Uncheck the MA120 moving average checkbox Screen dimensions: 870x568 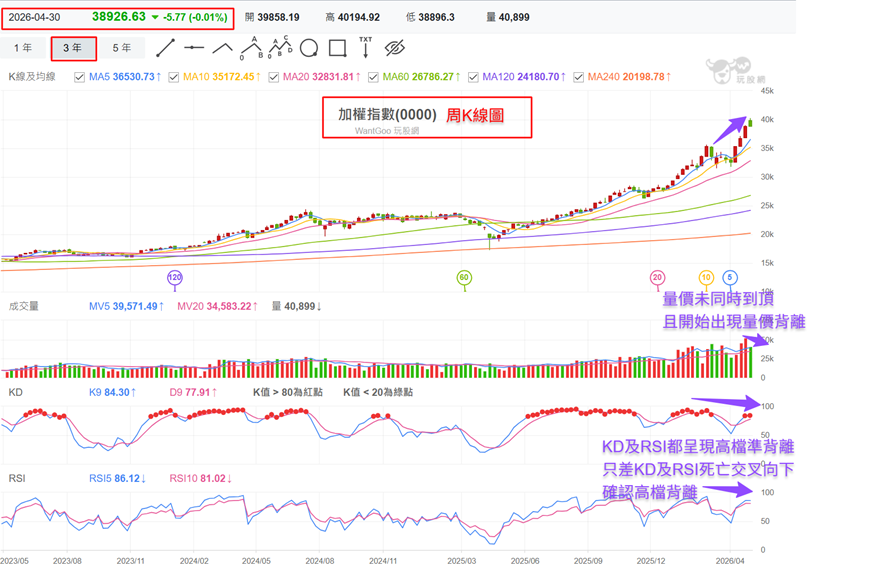point(473,77)
